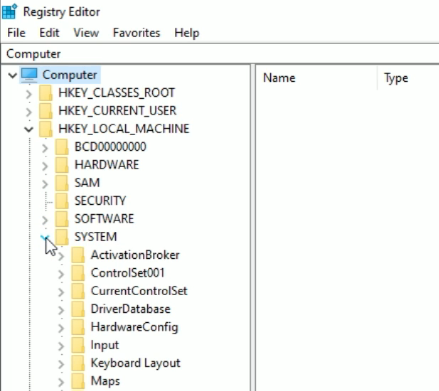Select the ActivationBroker key label
This screenshot has width=439, height=391.
(x=135, y=255)
